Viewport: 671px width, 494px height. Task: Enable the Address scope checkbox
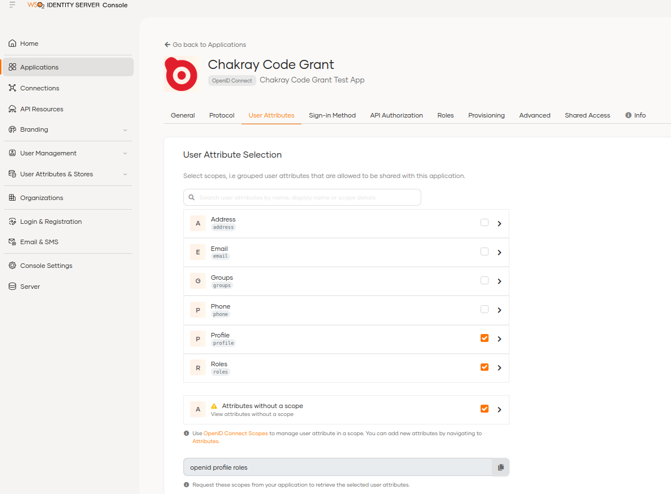coord(484,223)
